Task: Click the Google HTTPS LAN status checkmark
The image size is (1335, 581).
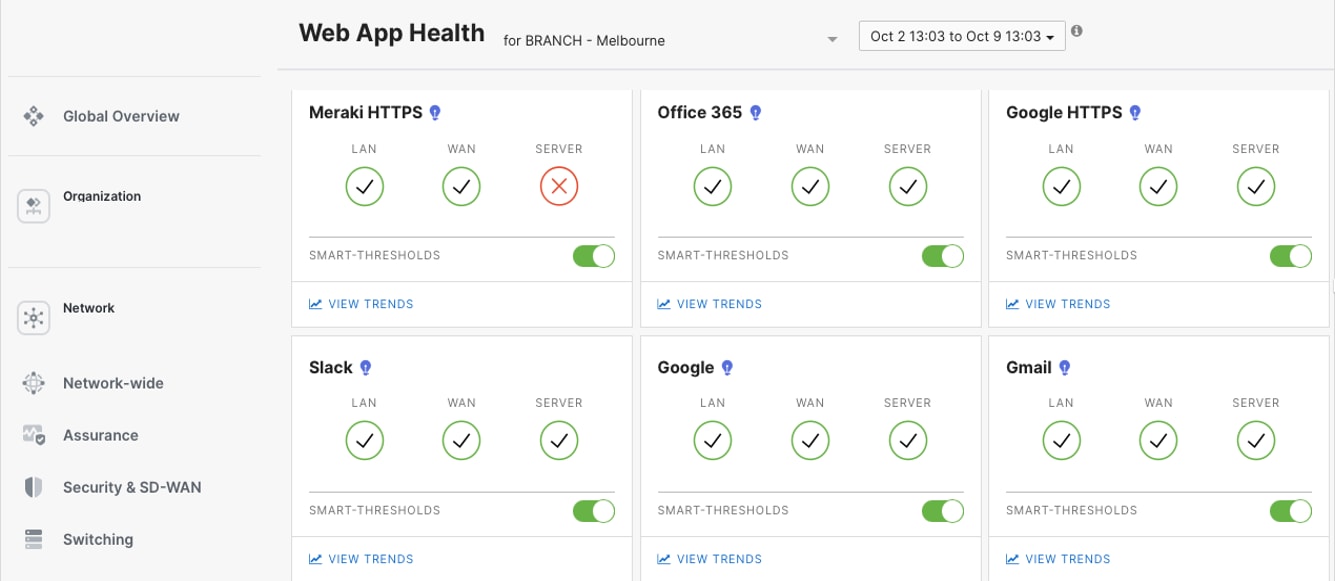Action: pyautogui.click(x=1061, y=186)
